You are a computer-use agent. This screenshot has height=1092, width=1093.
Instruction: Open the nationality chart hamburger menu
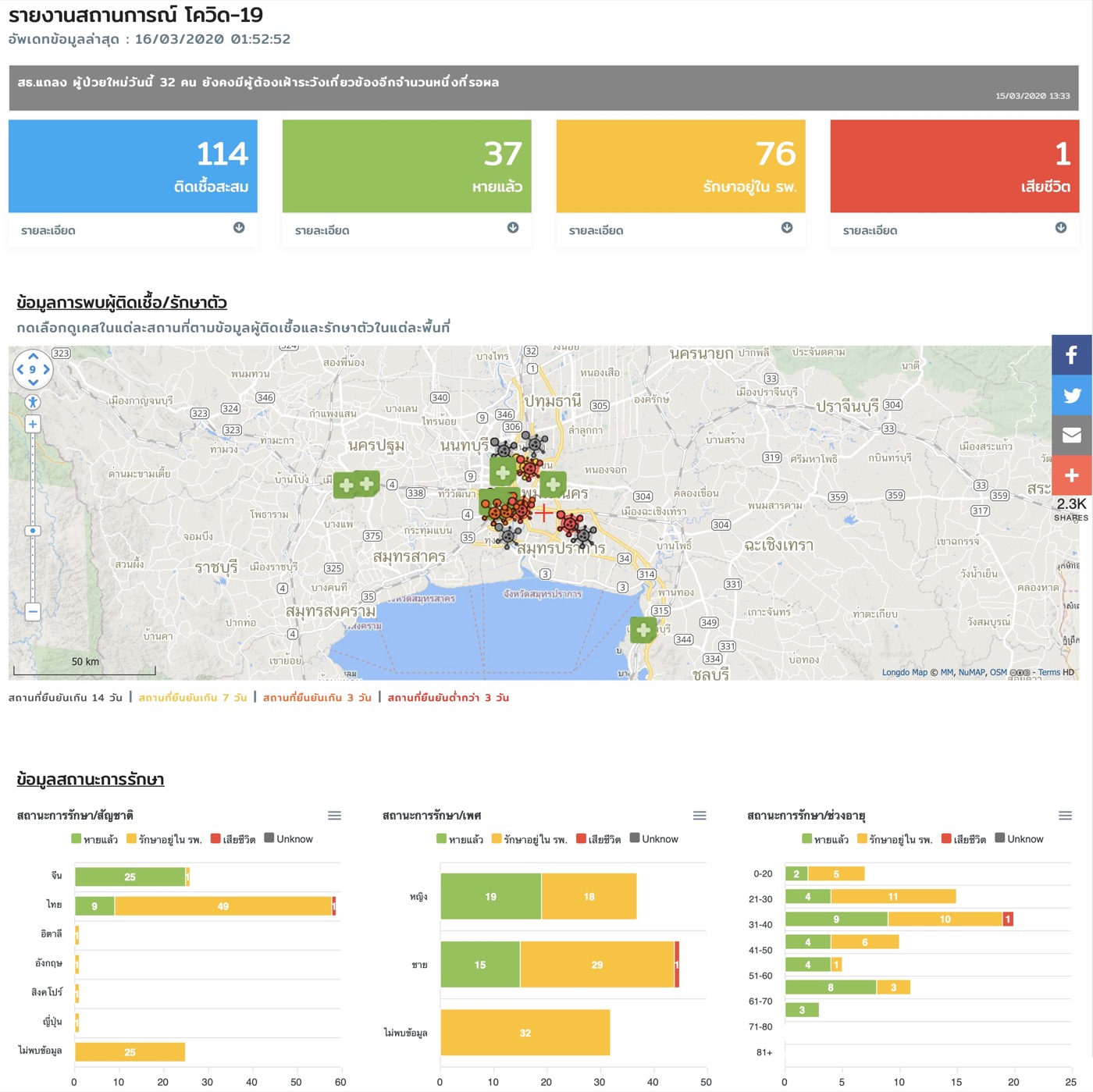tap(335, 816)
